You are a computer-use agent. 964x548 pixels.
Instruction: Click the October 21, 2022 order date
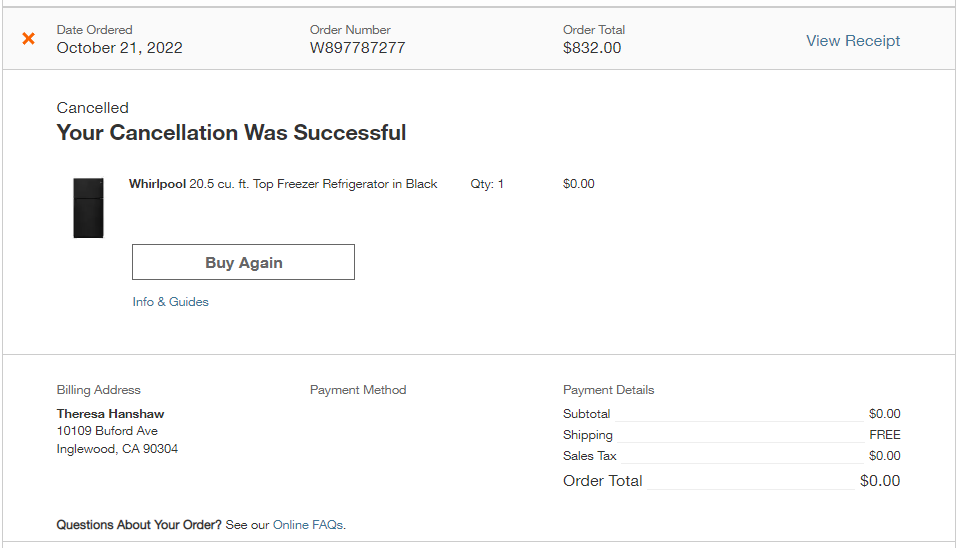[119, 48]
